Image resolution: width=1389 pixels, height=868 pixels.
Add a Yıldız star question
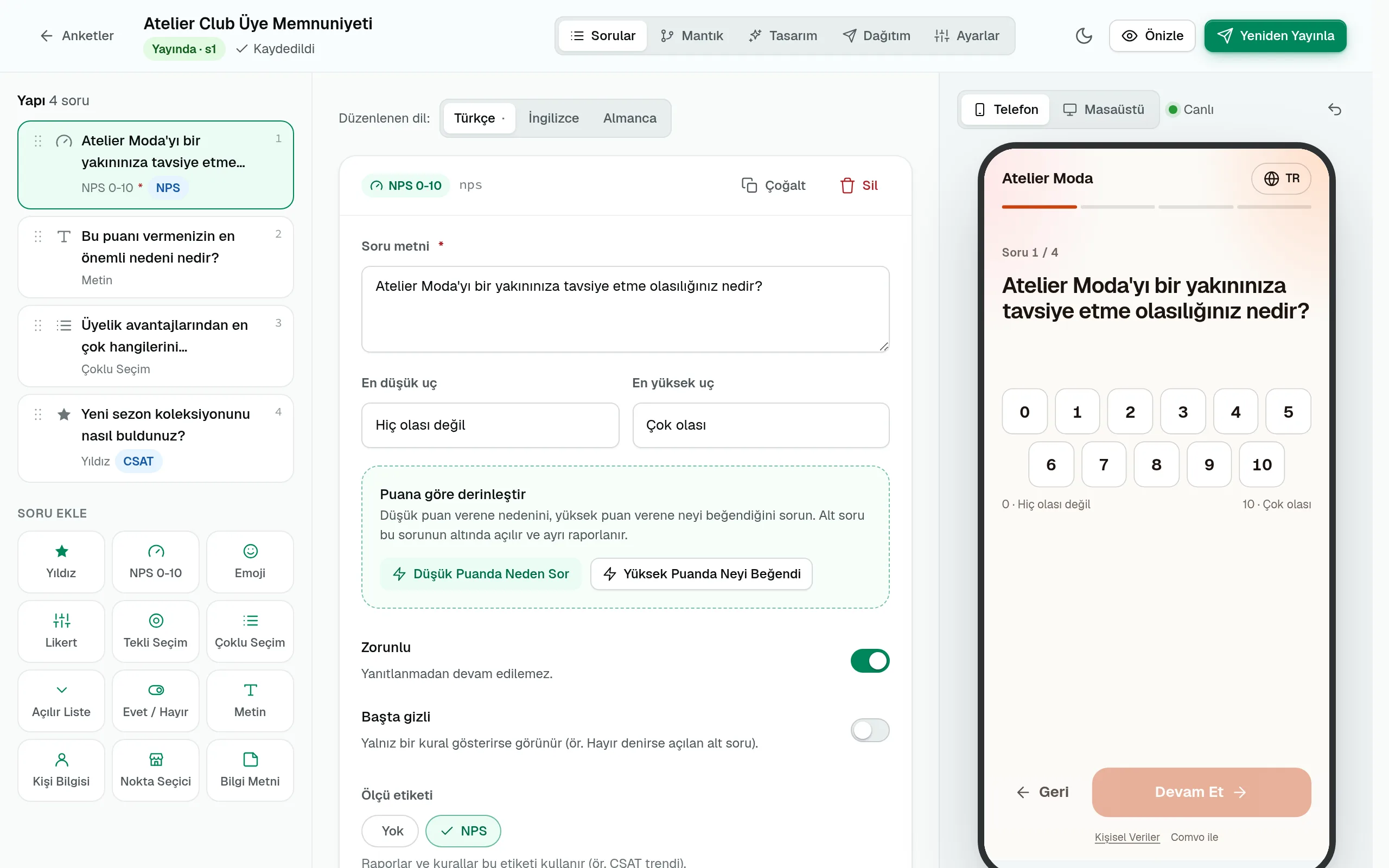[x=61, y=561]
